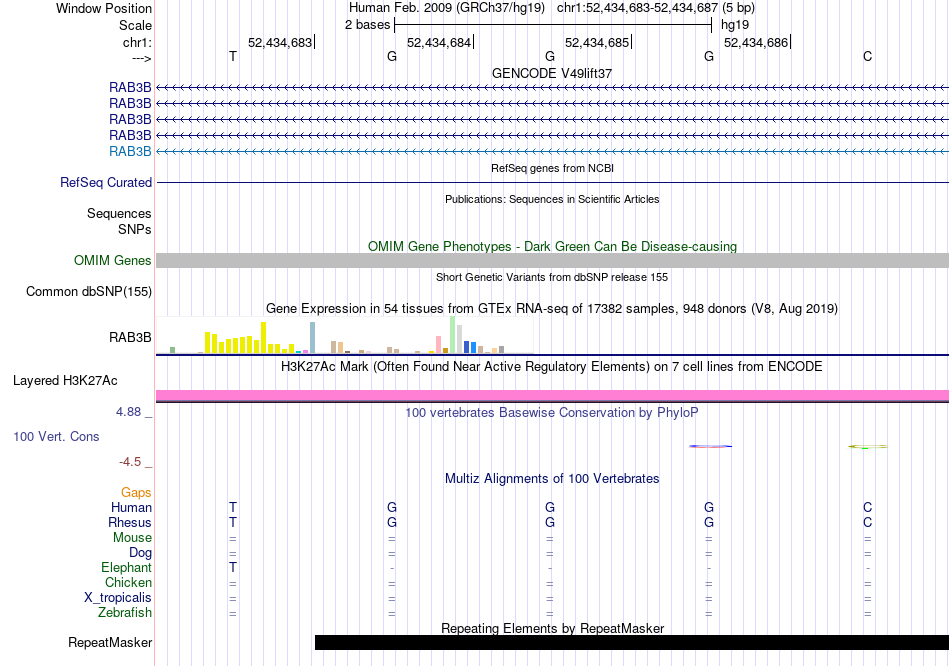
Task: Open Repeating Elements by RepeatMasker title
Action: click(x=552, y=628)
